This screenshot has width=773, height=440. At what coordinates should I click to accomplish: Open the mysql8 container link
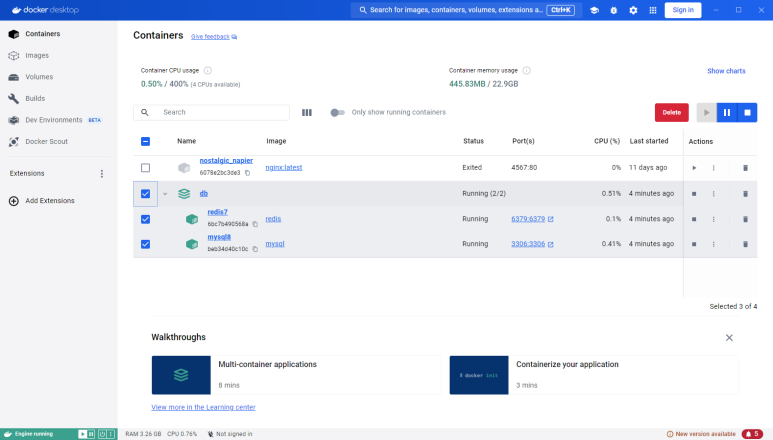pyautogui.click(x=219, y=237)
